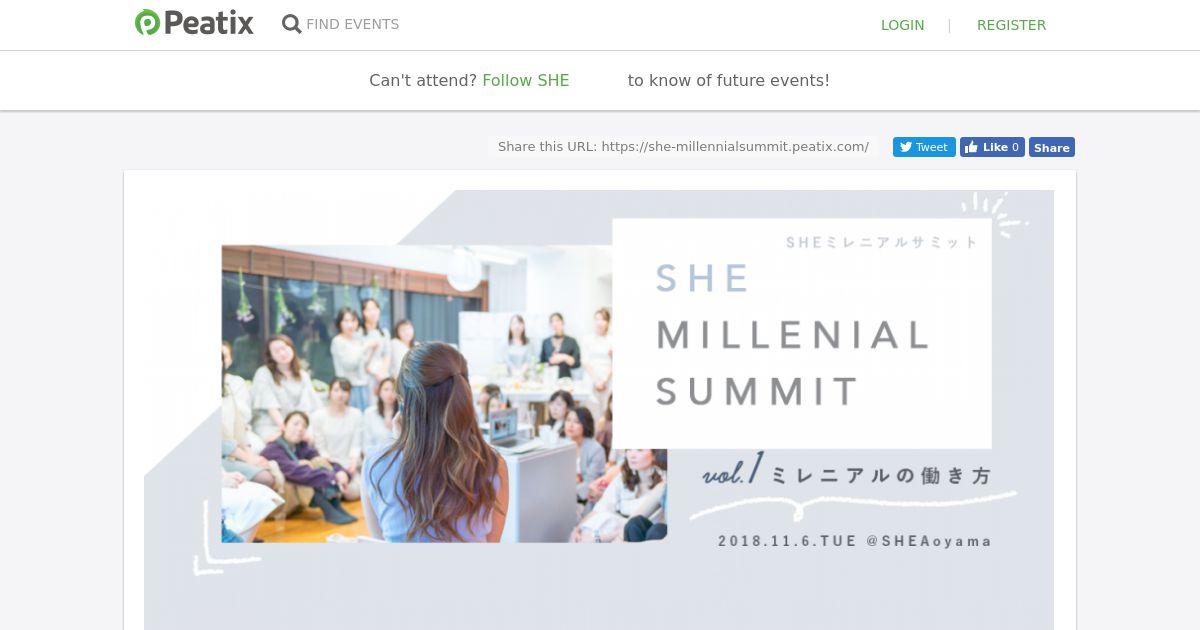
Task: Click the Facebook Share button
Action: [x=1052, y=147]
